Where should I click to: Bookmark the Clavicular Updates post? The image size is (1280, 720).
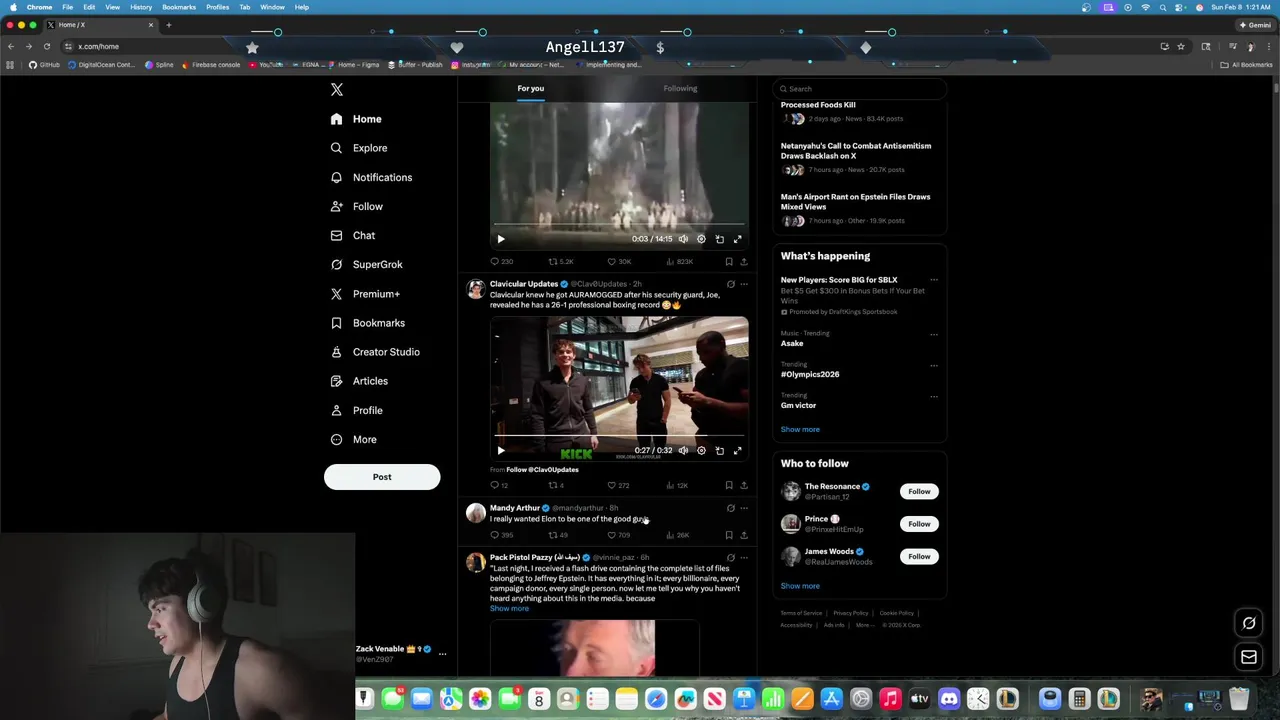click(729, 485)
